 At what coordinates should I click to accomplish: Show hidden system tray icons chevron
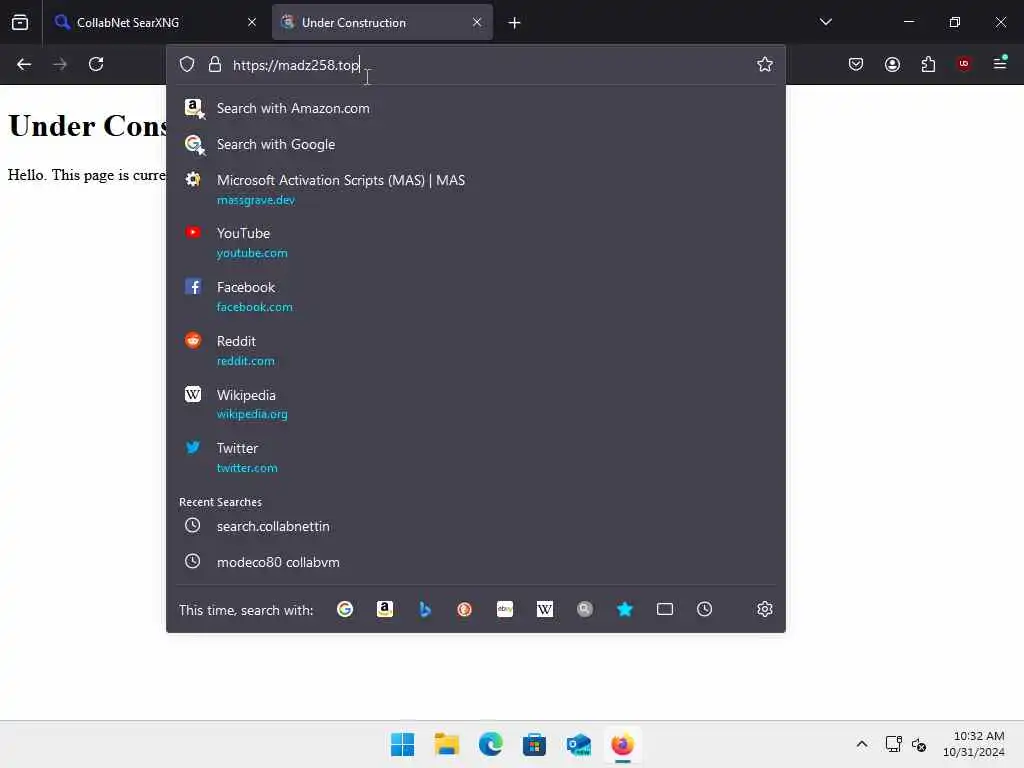862,744
